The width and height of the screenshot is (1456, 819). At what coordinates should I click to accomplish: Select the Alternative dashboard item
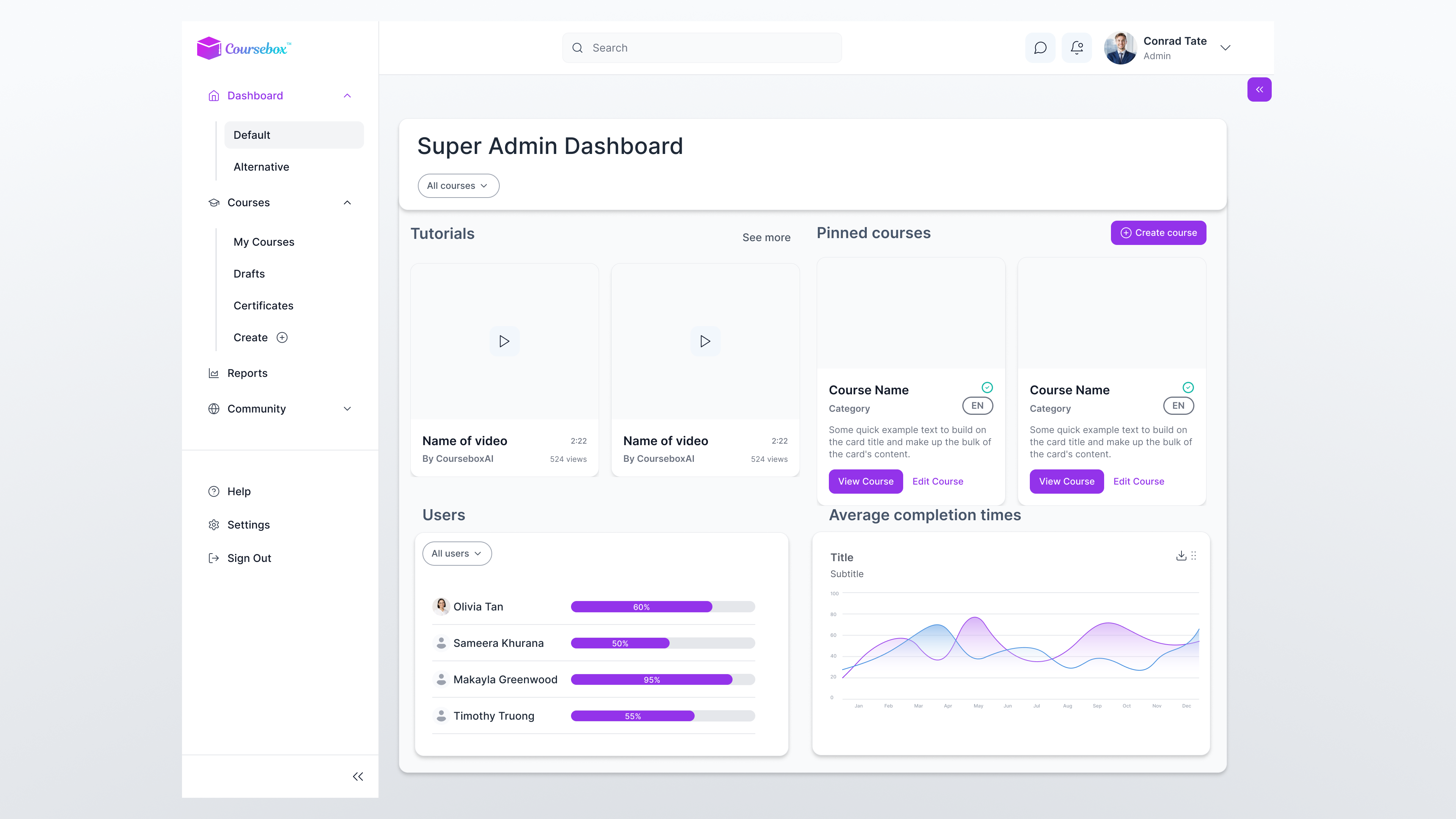[261, 167]
